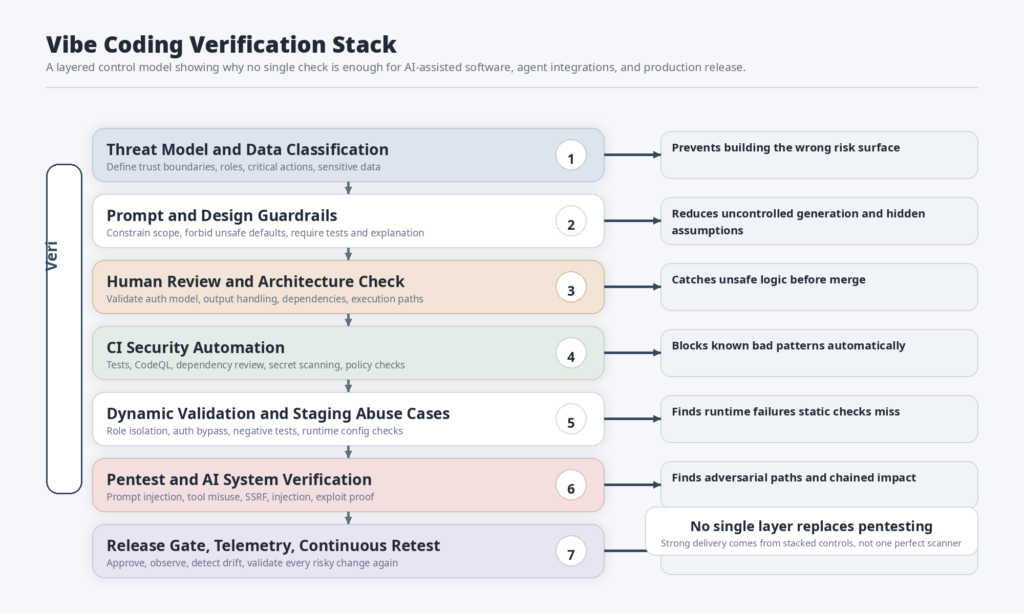
Task: Click the number 4 circle badge
Action: tap(571, 354)
